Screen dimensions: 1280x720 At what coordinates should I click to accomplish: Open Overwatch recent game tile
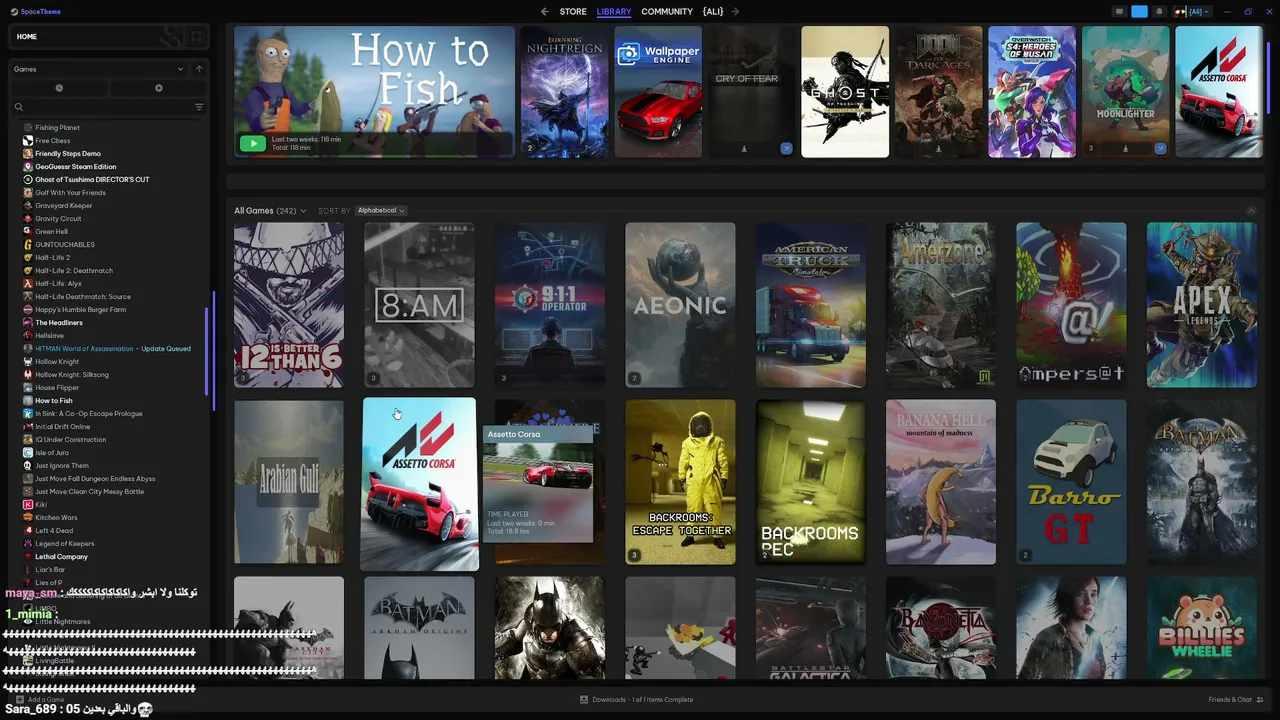[1032, 92]
